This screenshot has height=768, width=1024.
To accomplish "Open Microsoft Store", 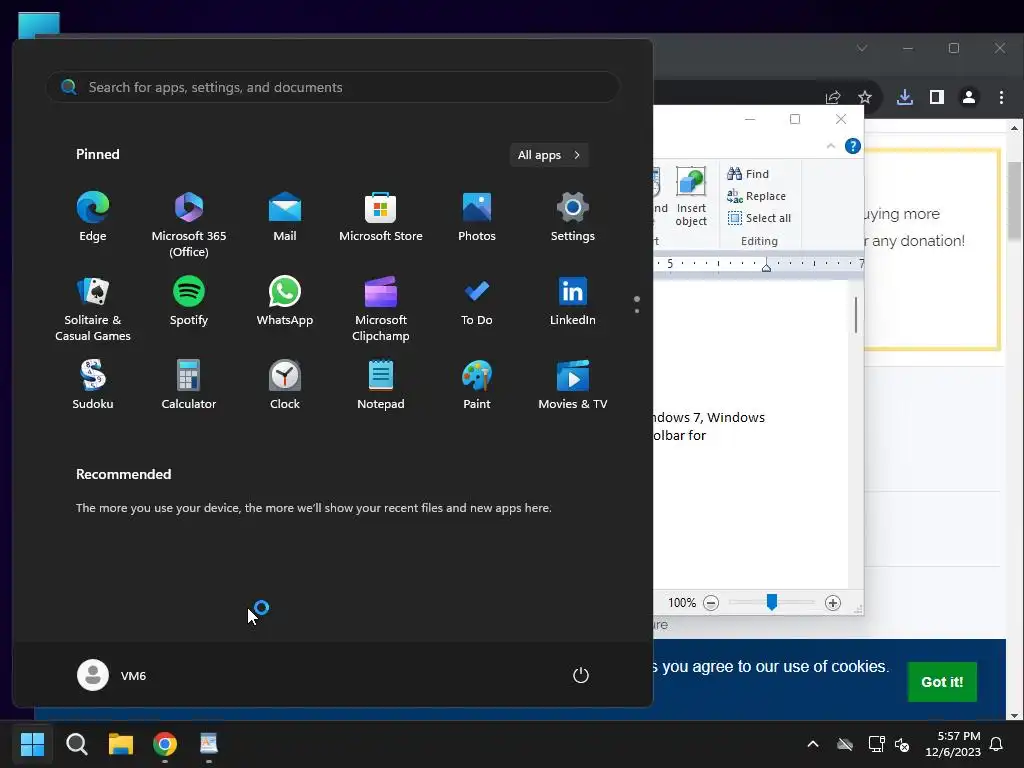I will [x=381, y=217].
